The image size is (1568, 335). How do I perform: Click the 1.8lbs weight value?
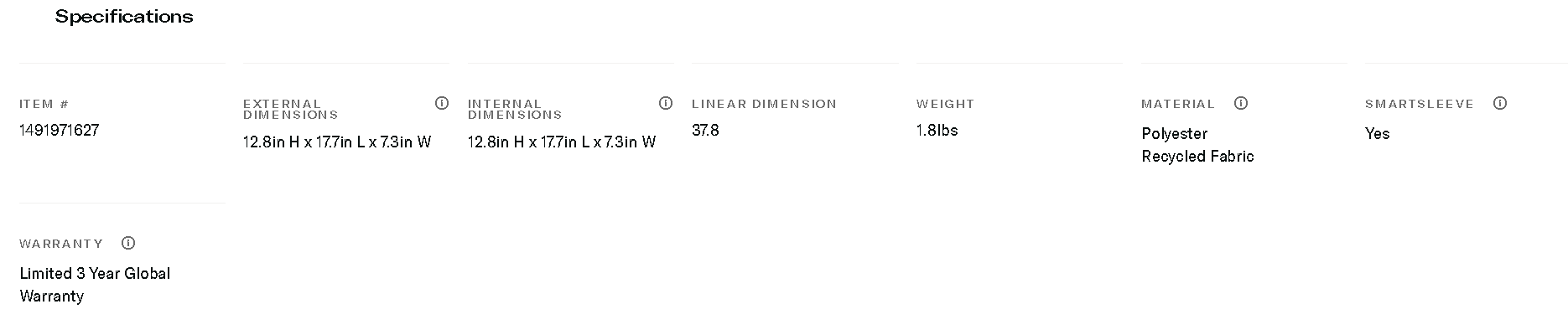pos(937,130)
